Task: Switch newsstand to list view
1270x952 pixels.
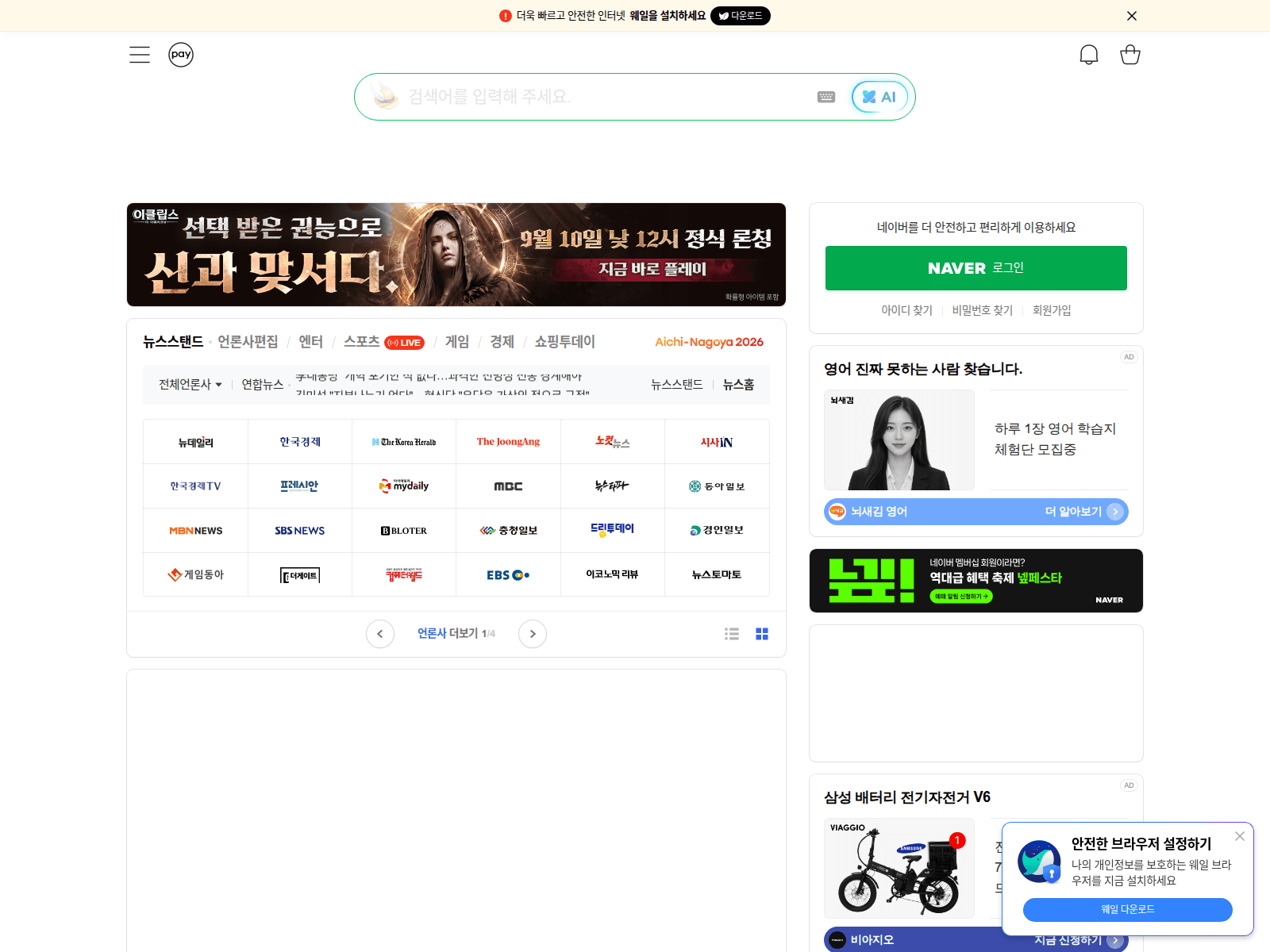Action: 732,634
